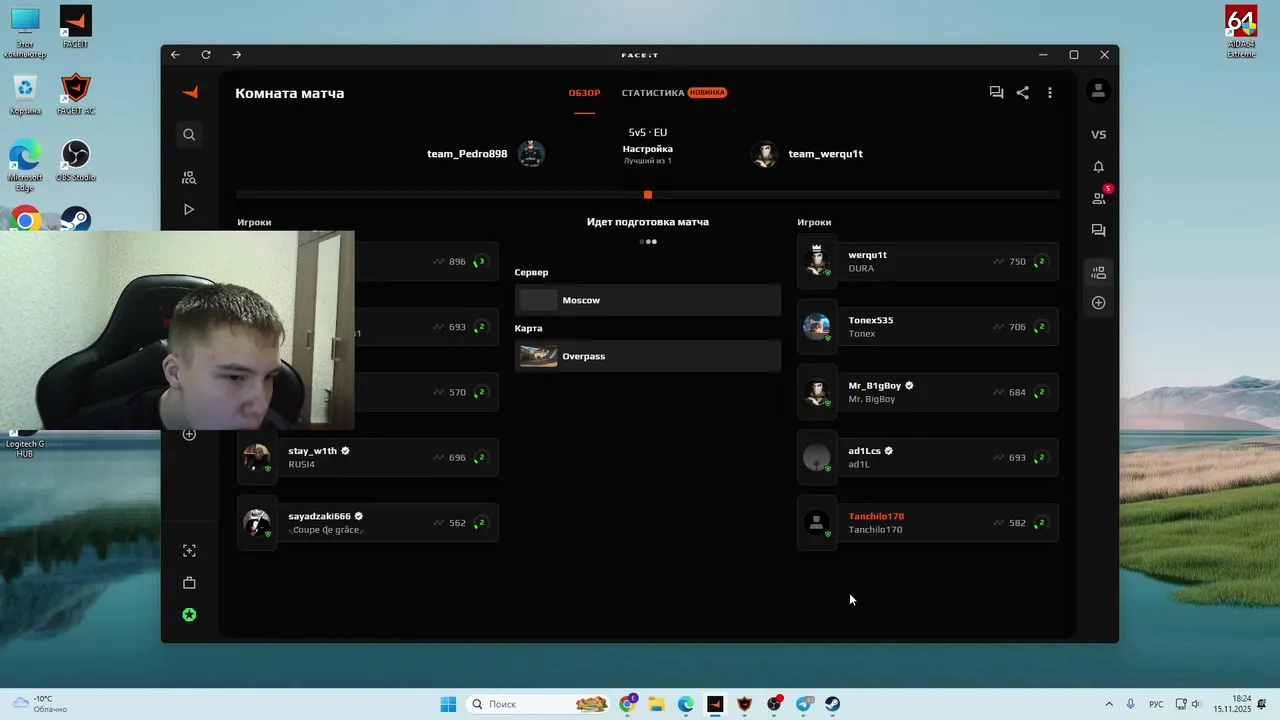
Task: Select the Moscow server row
Action: click(648, 300)
